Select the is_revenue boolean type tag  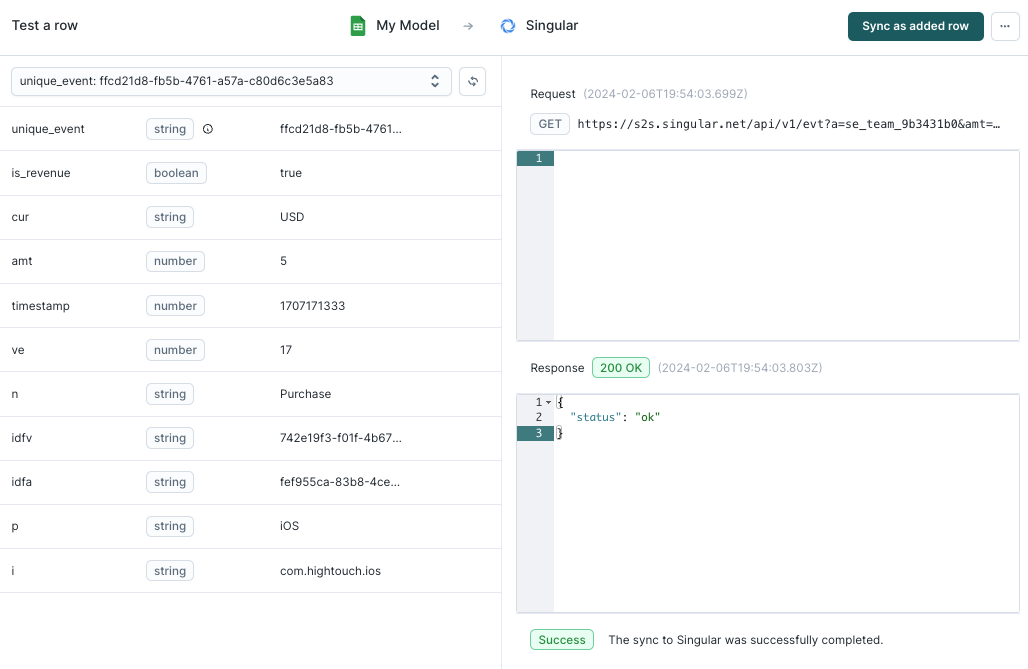[x=176, y=173]
